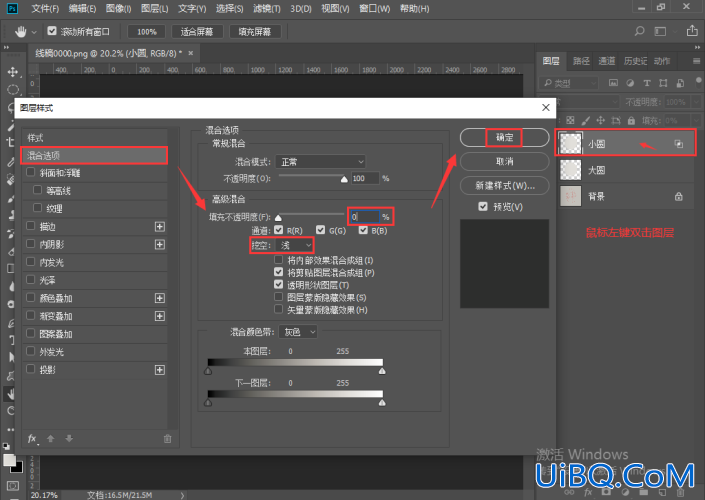
Task: Click the 填充不透明度 slider handle
Action: (278, 218)
